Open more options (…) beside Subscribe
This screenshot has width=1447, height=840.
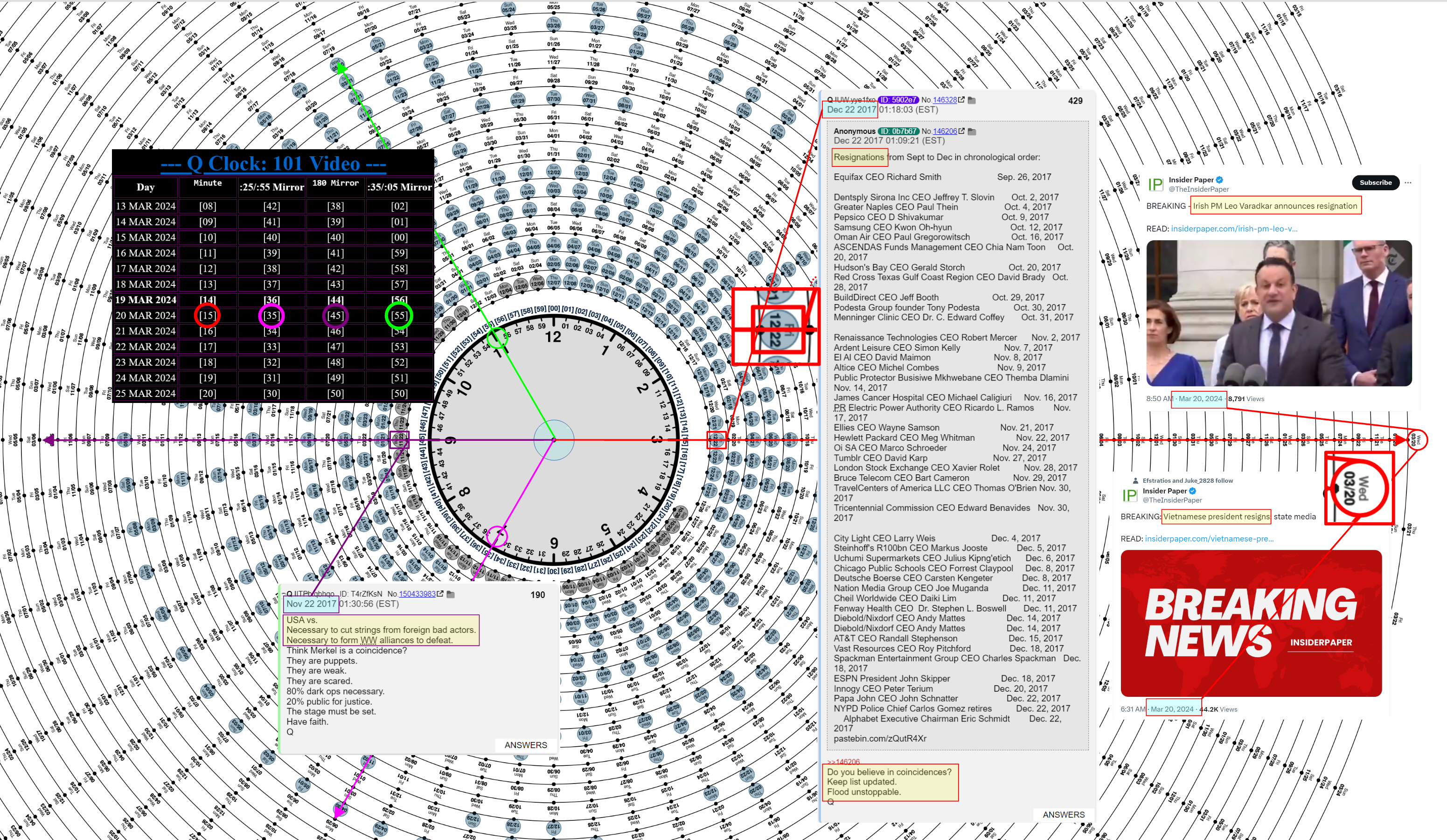click(x=1408, y=182)
